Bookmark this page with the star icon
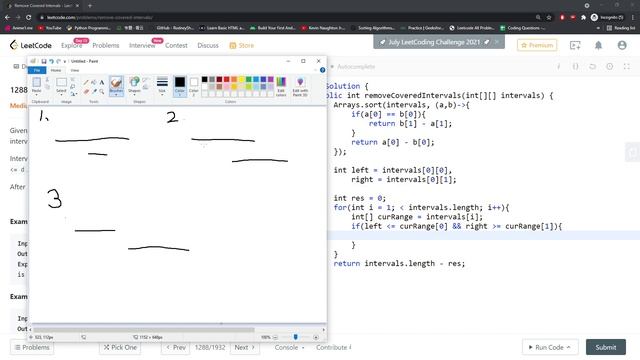 pyautogui.click(x=549, y=17)
